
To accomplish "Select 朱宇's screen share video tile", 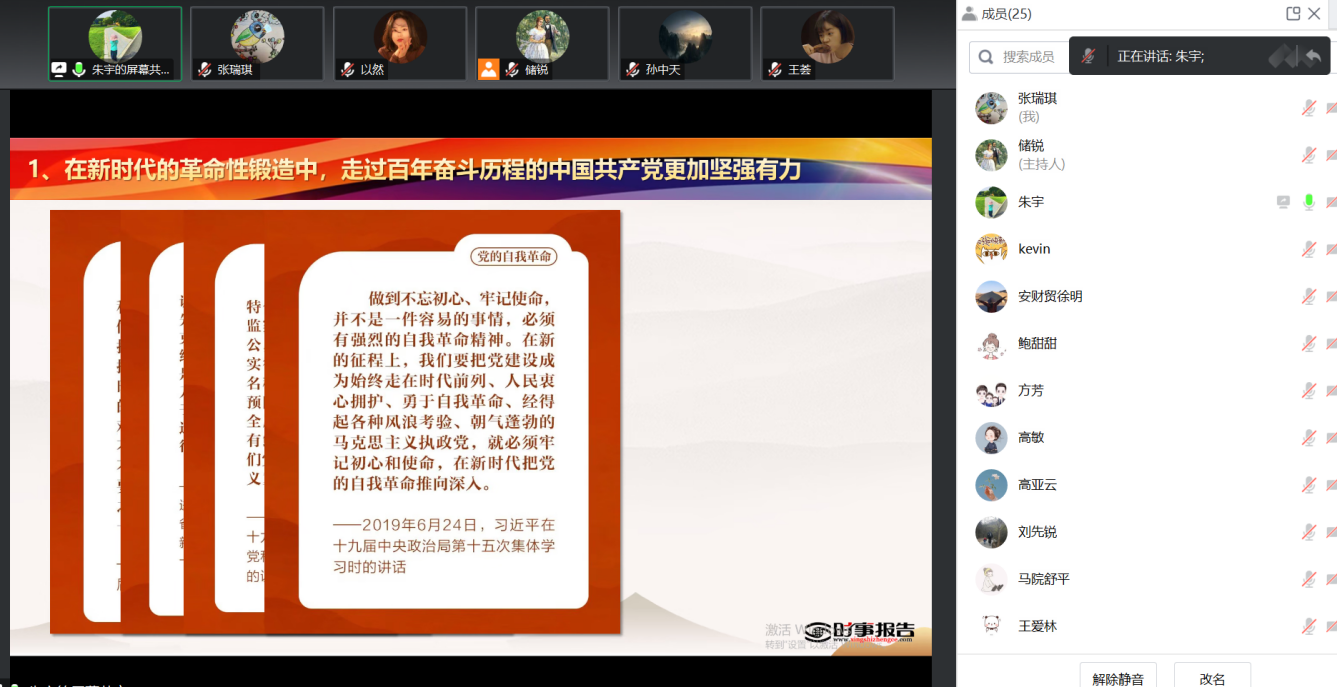I will [115, 43].
